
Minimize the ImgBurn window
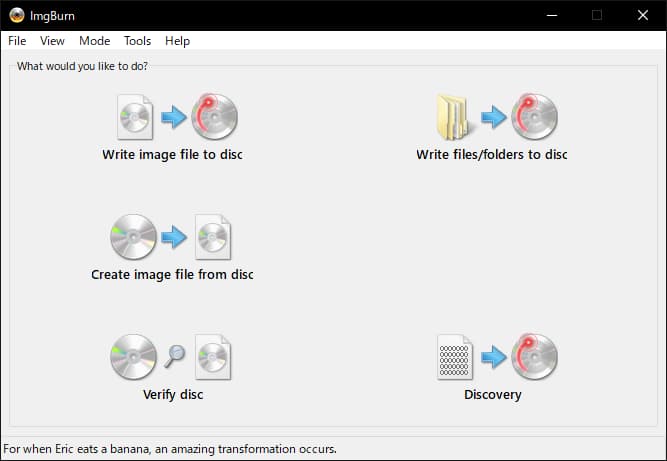pos(552,15)
